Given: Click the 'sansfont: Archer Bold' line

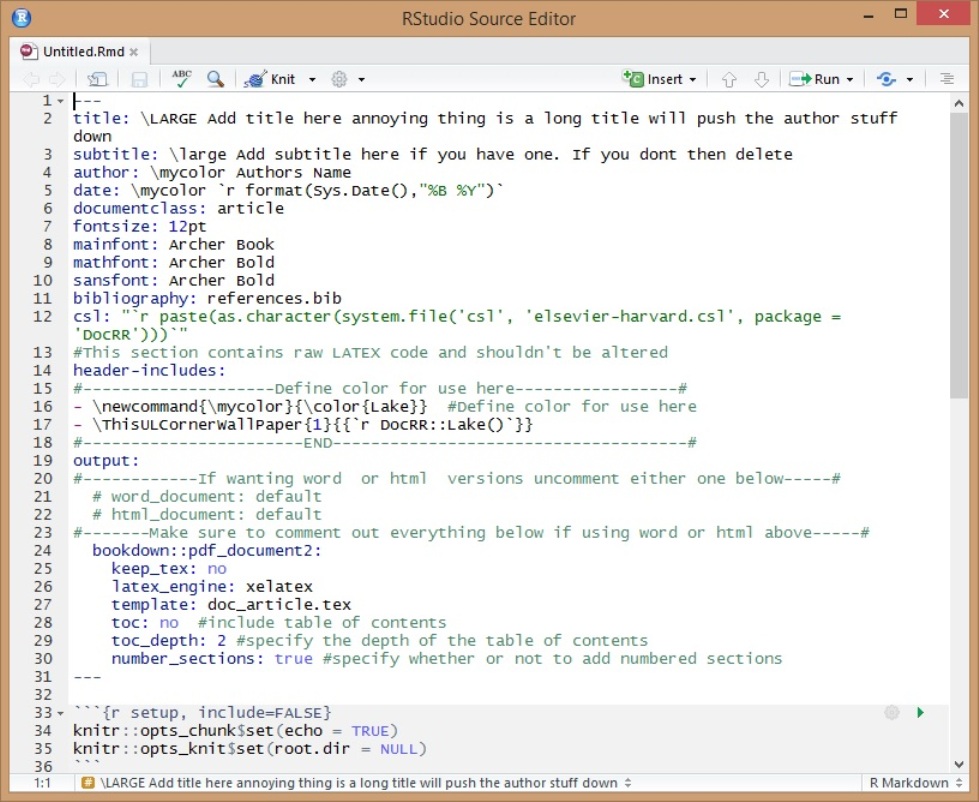Looking at the screenshot, I should [x=174, y=281].
